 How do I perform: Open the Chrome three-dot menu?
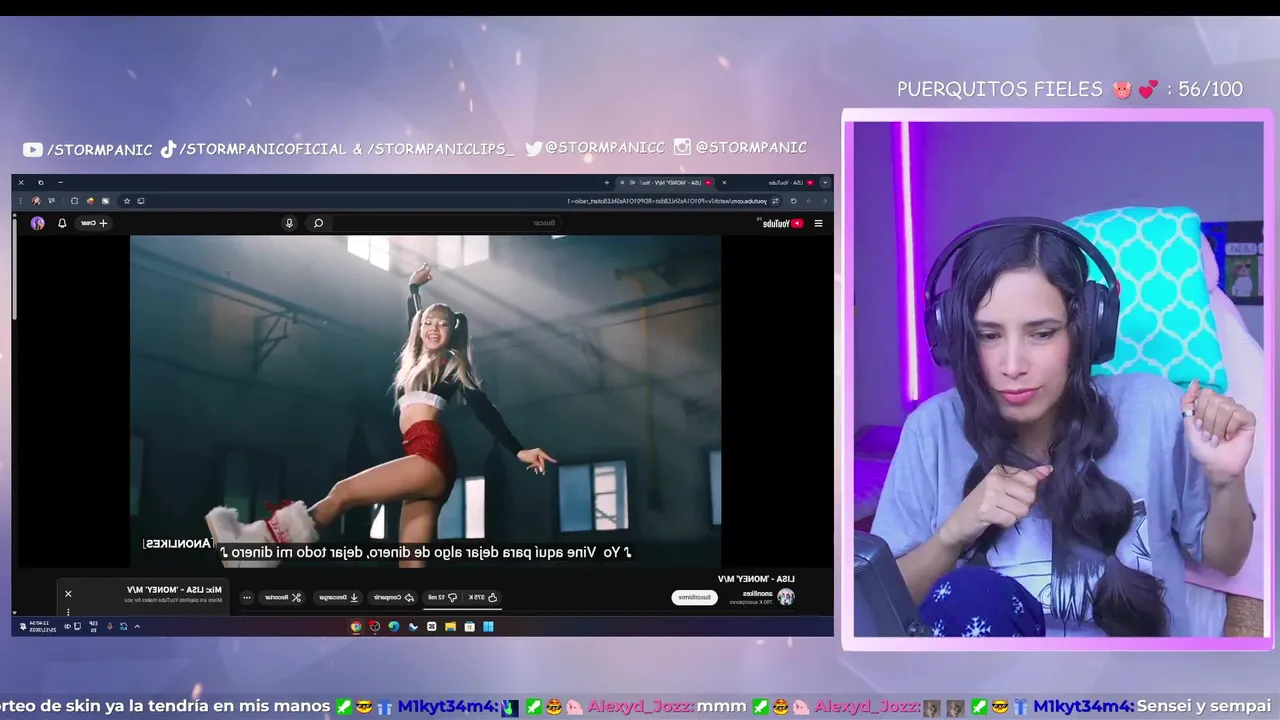(21, 201)
